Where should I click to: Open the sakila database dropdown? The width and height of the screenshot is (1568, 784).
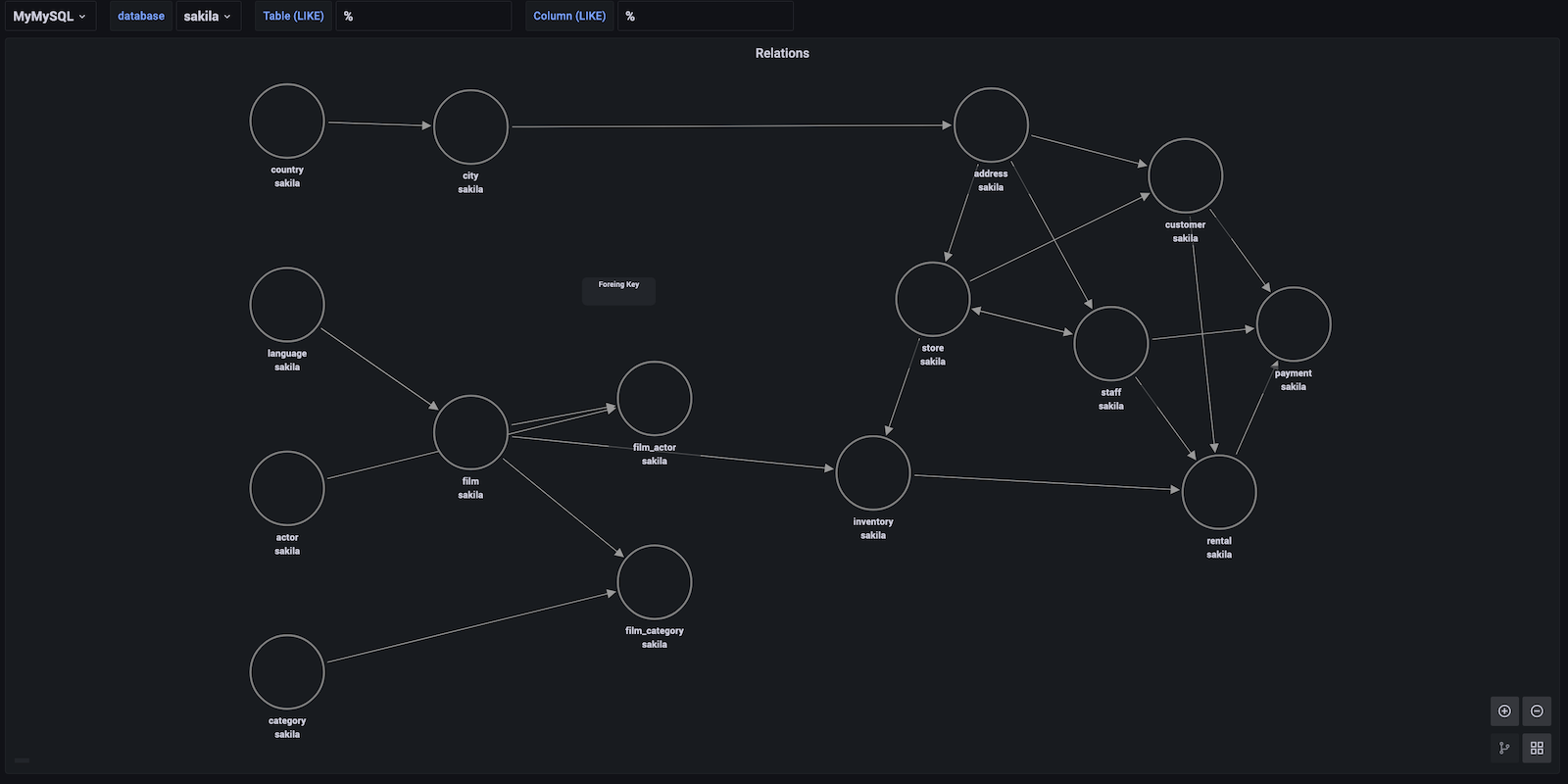point(208,16)
